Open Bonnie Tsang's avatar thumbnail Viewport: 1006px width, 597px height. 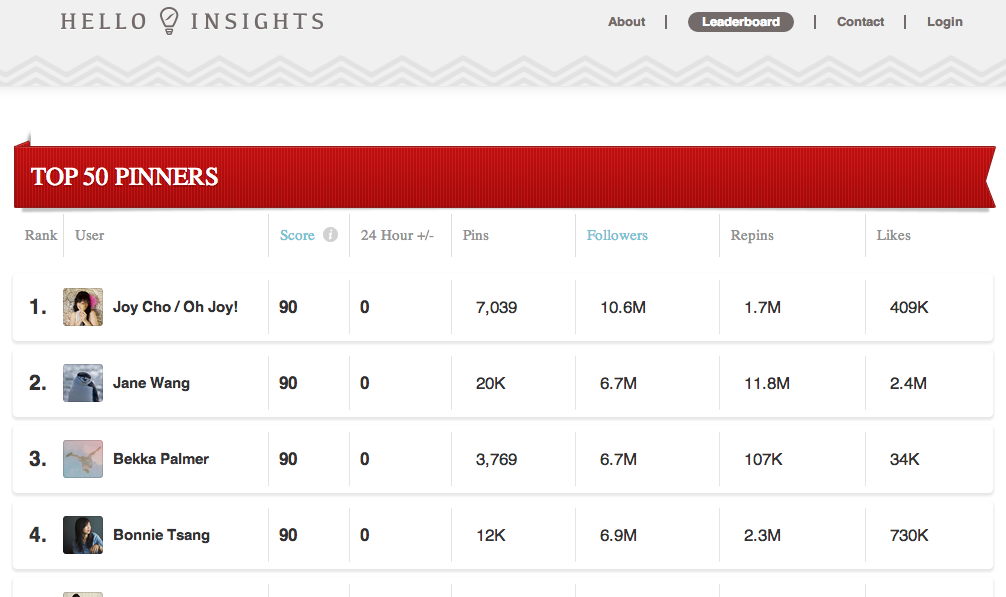point(83,535)
